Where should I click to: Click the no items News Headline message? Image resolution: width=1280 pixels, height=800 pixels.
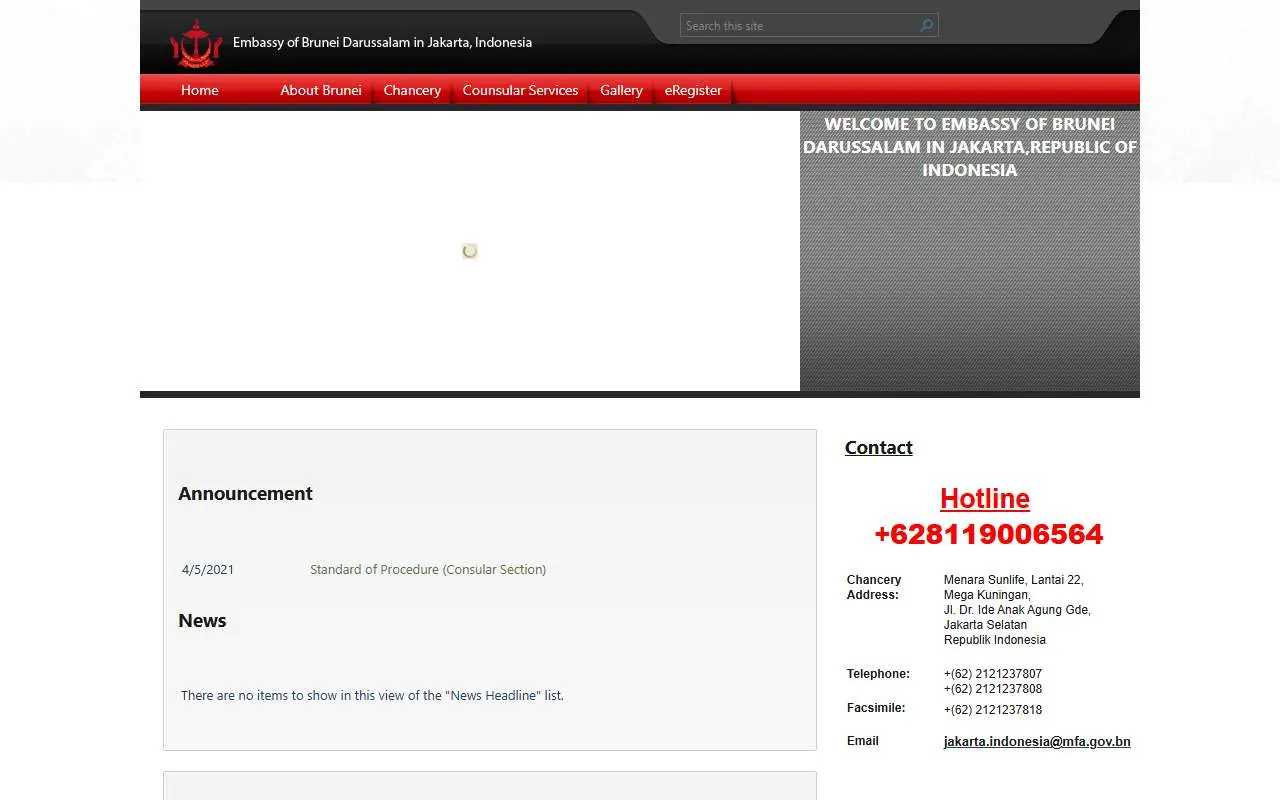point(372,695)
